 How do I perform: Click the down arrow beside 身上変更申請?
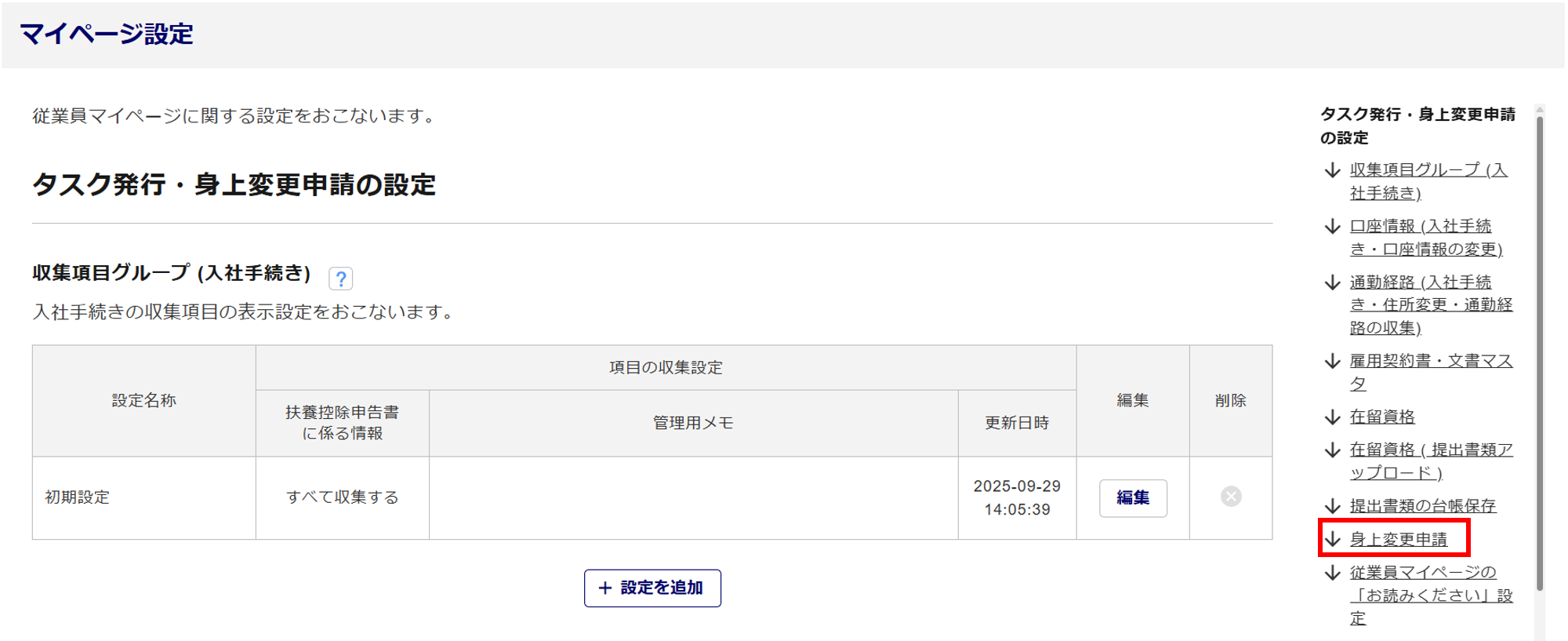point(1332,539)
